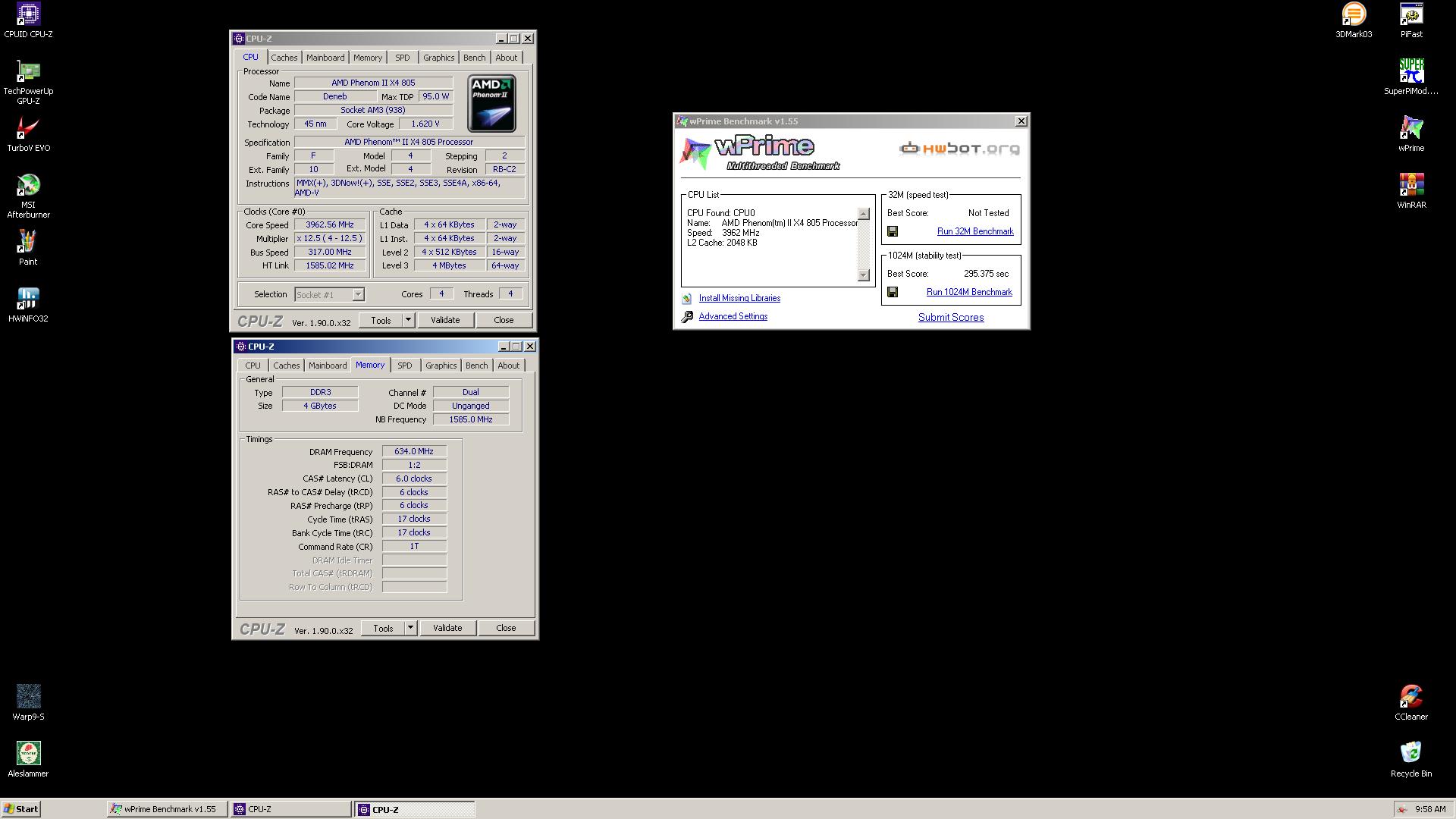
Task: Click CPU List scrollbar down arrow
Action: pyautogui.click(x=863, y=275)
